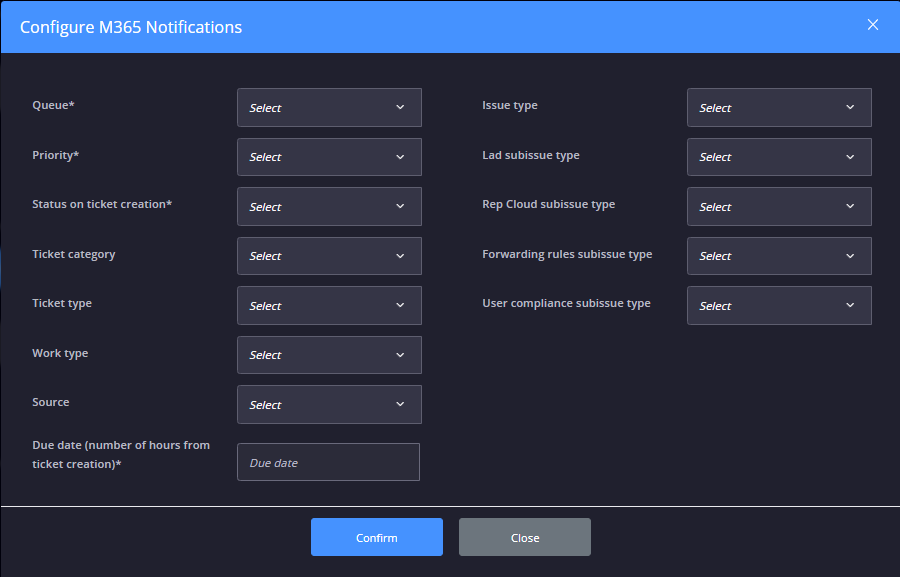Click the Configure M365 Notifications title
Screen dimensions: 900x577
[131, 27]
